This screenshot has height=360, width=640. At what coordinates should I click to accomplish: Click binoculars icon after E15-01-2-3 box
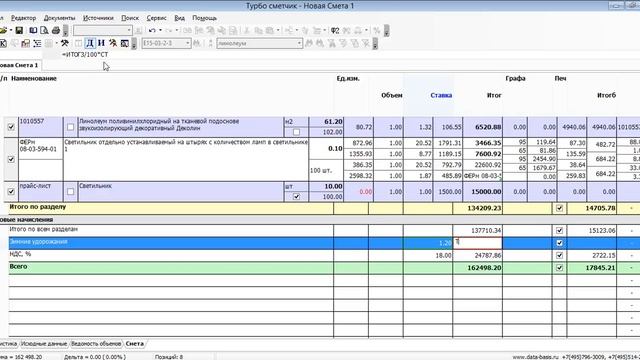coord(197,43)
